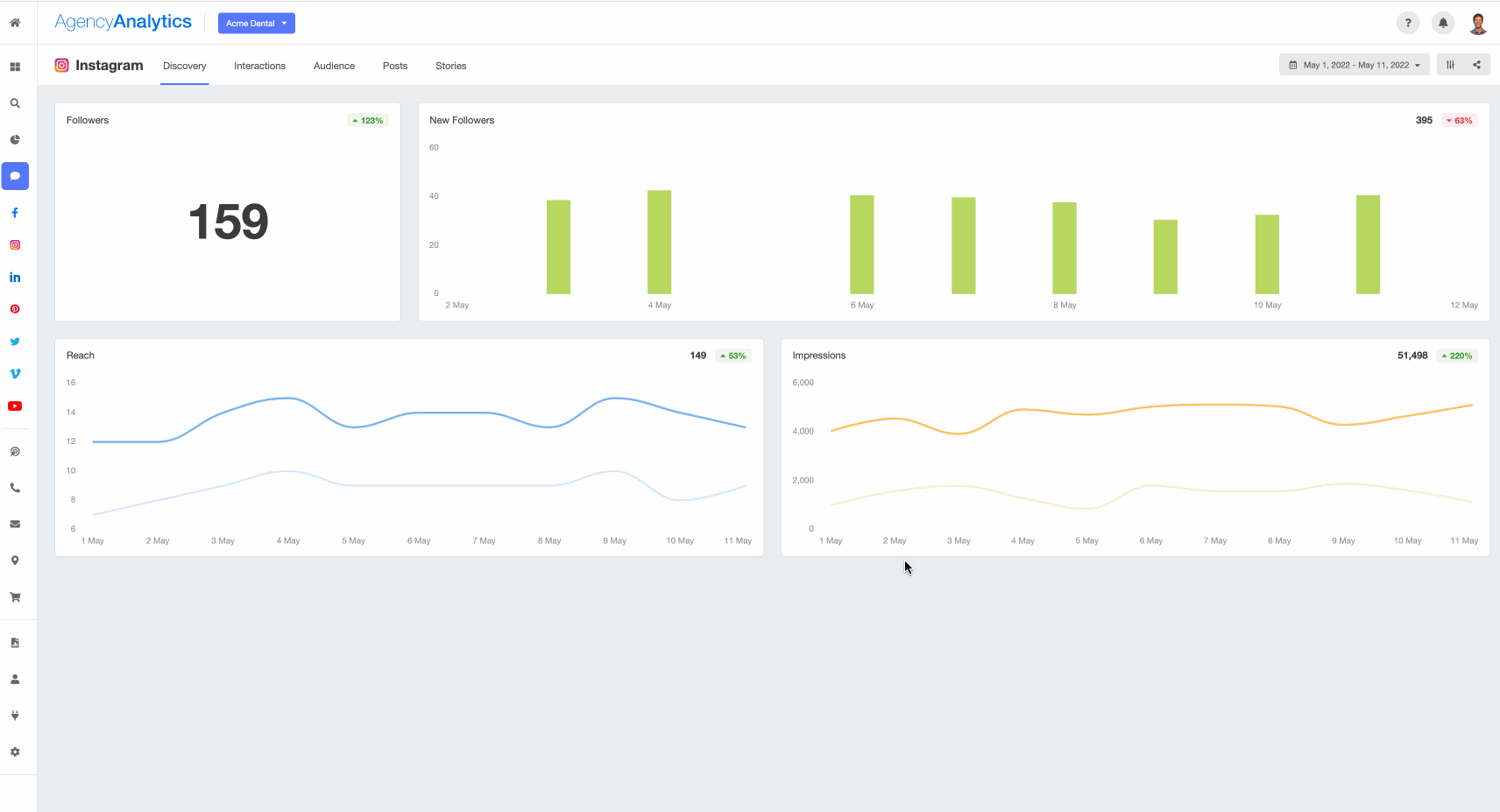
Task: Select the Pinterest sidebar icon
Action: click(15, 308)
